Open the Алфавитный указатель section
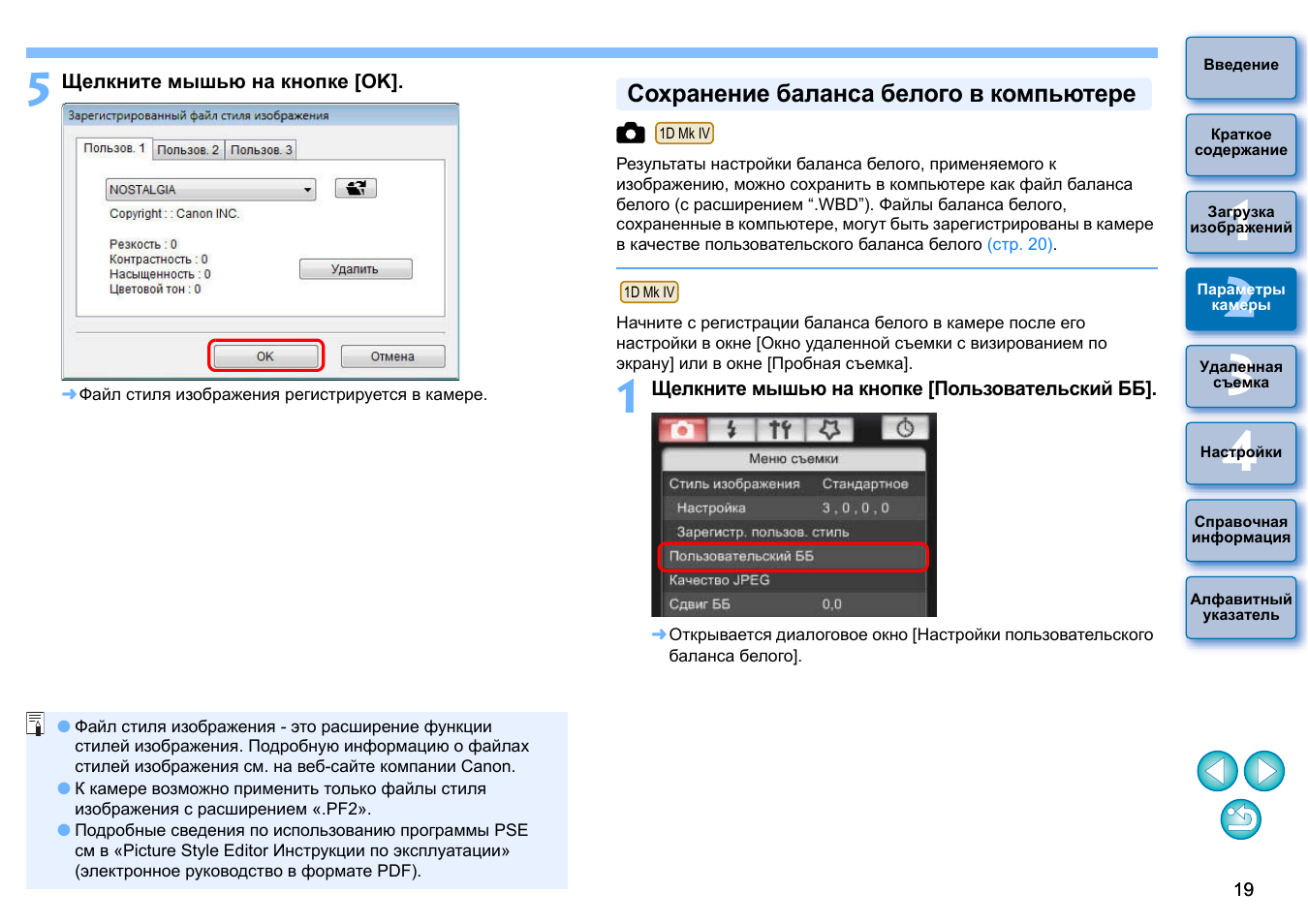 [x=1241, y=607]
